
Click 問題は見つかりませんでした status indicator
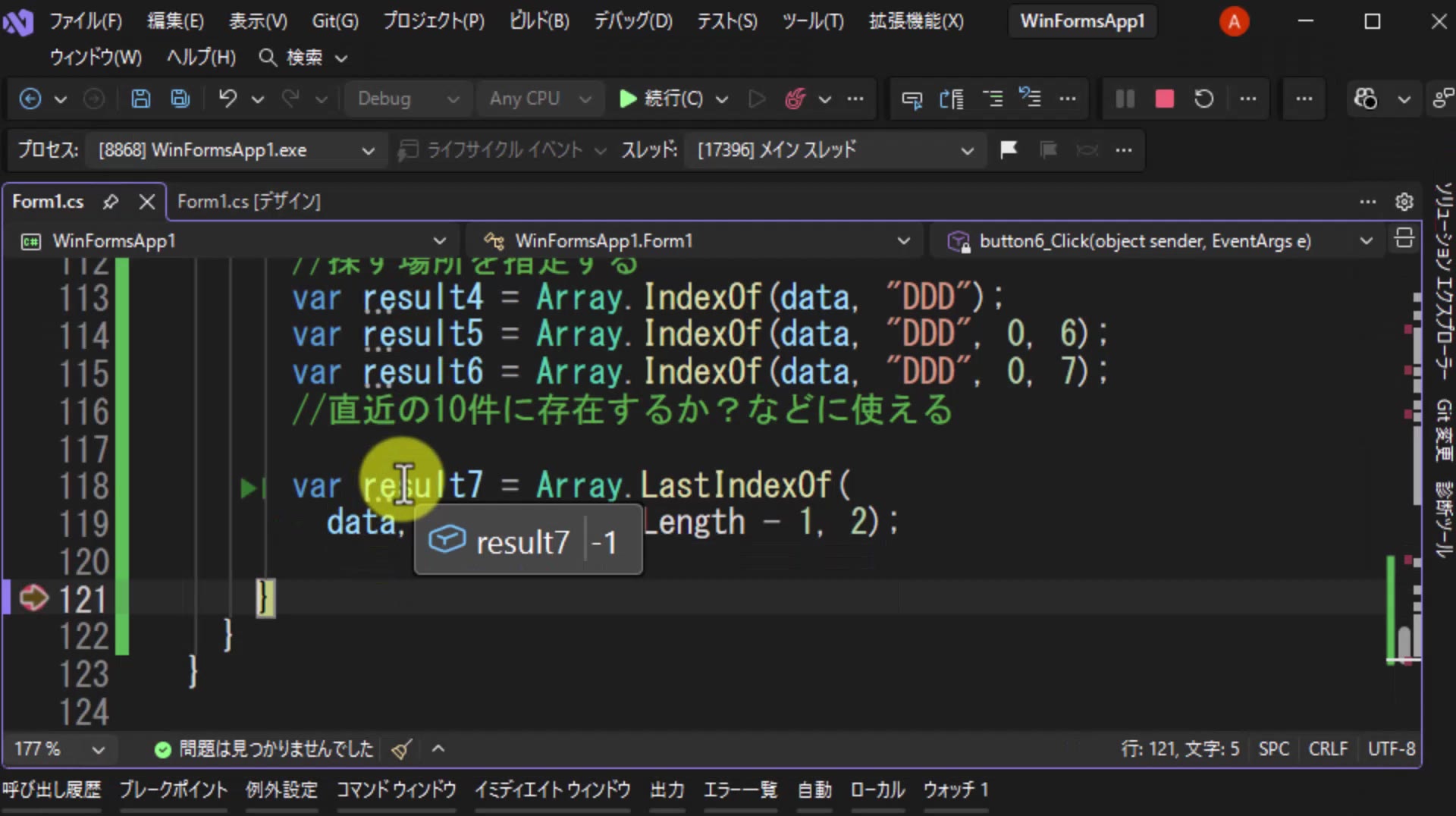point(264,749)
